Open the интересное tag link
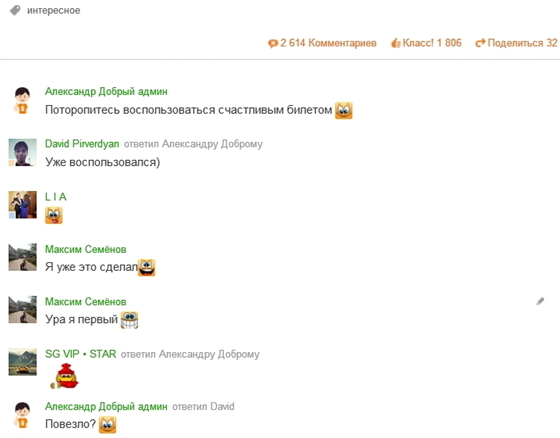The image size is (560, 438). click(x=54, y=10)
